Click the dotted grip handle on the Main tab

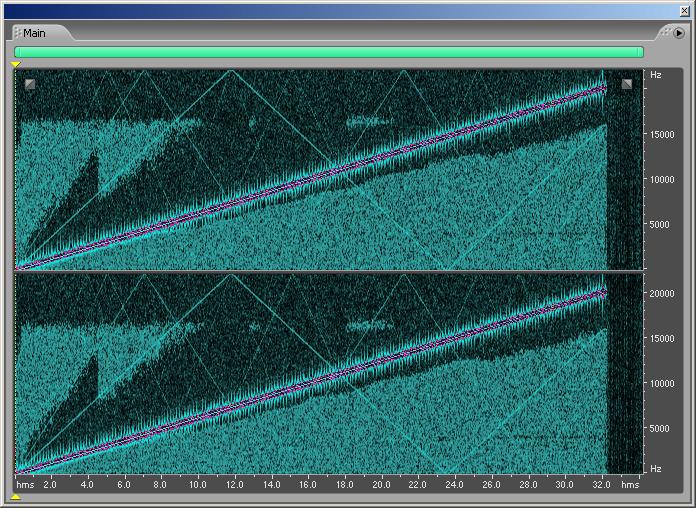coord(18,33)
